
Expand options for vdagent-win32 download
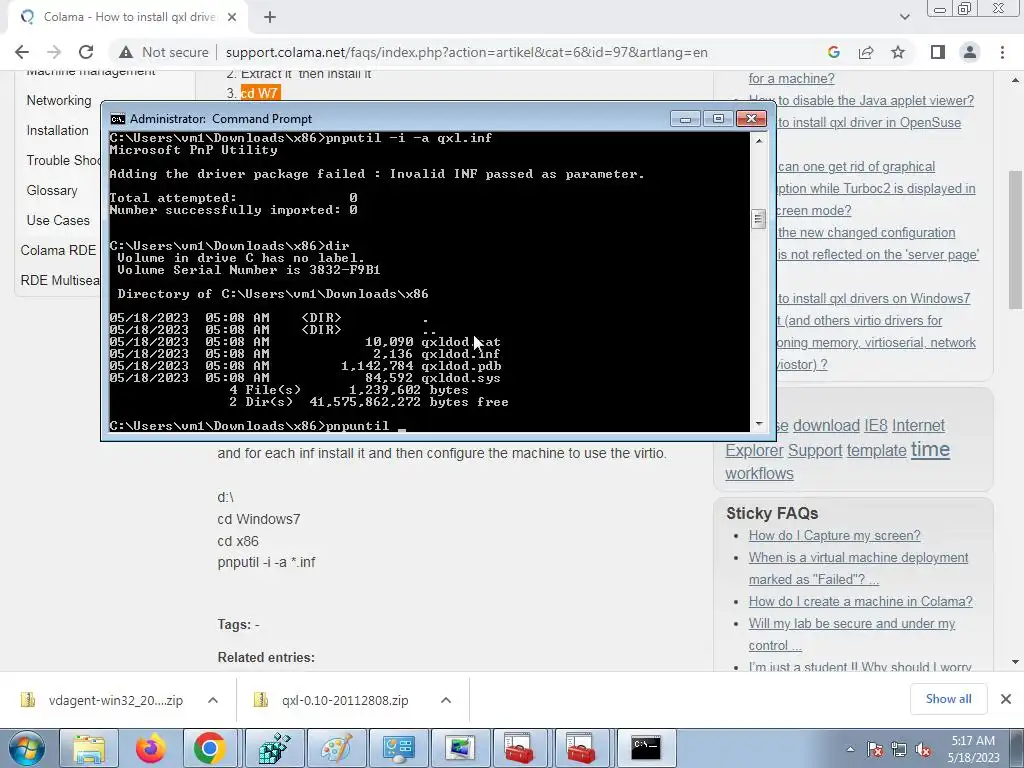click(213, 700)
